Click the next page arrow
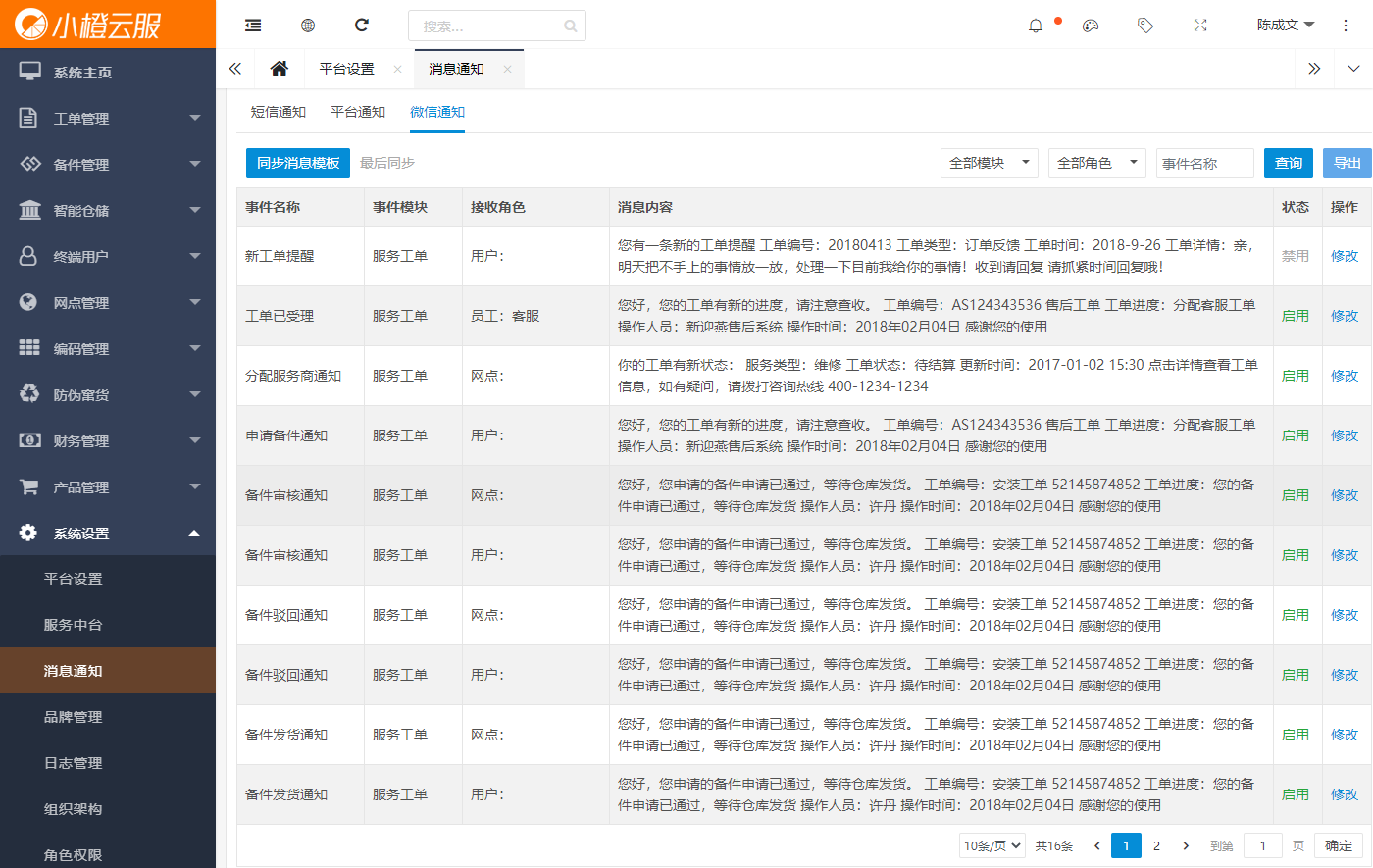Screen dimensions: 1373x868 click(1186, 845)
